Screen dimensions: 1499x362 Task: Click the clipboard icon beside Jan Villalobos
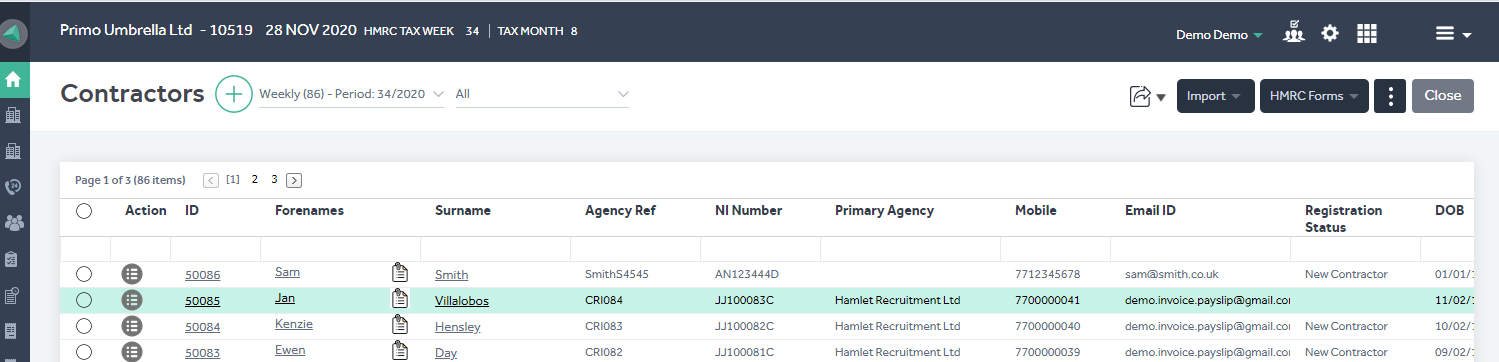(400, 299)
